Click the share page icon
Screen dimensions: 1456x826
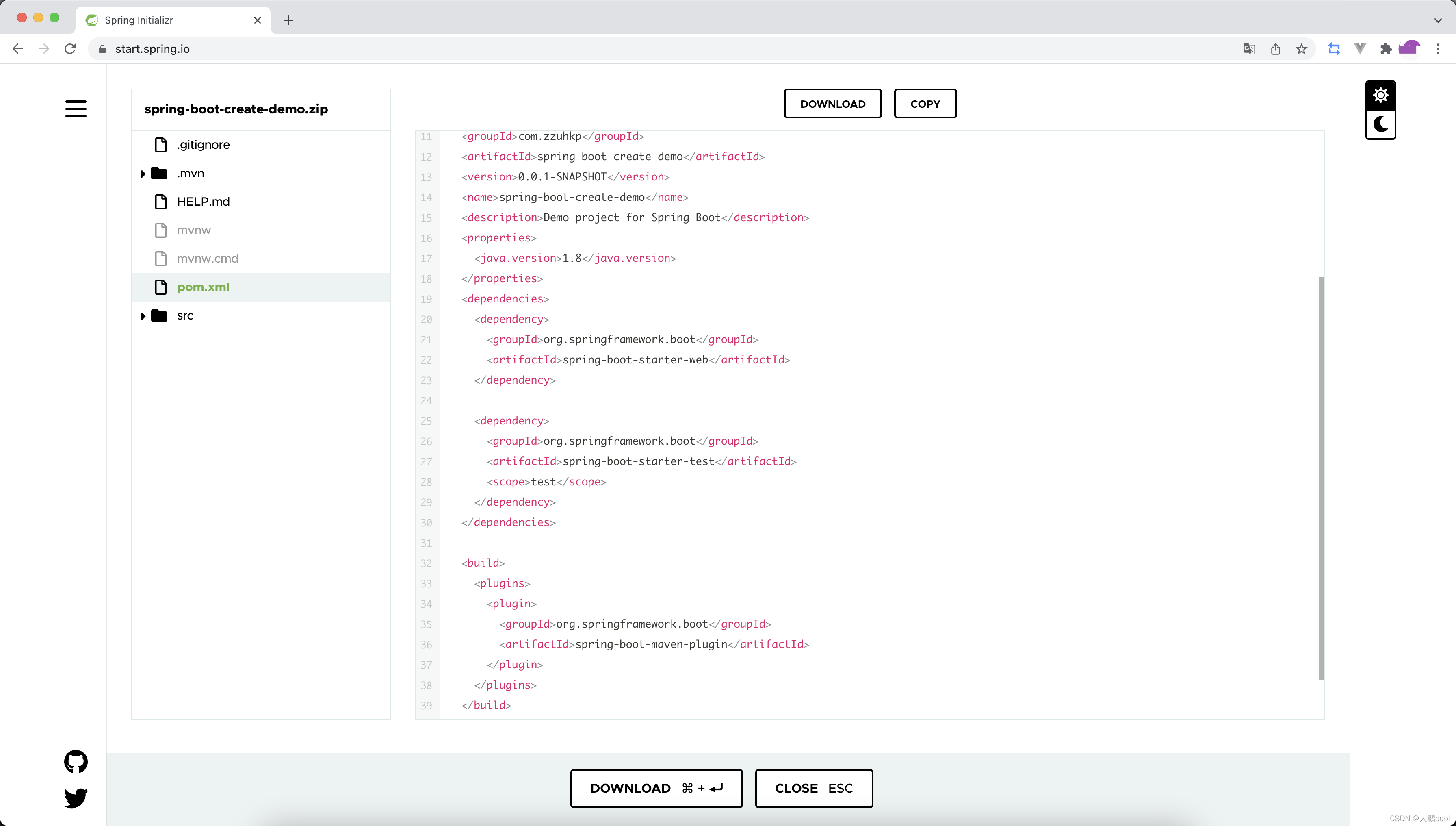coord(1275,49)
